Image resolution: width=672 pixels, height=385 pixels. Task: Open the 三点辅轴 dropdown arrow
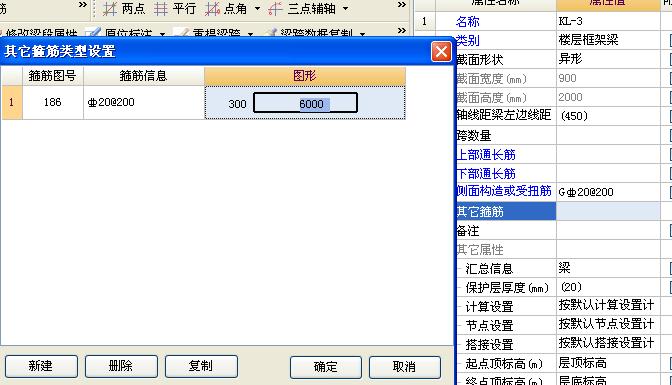[x=345, y=9]
